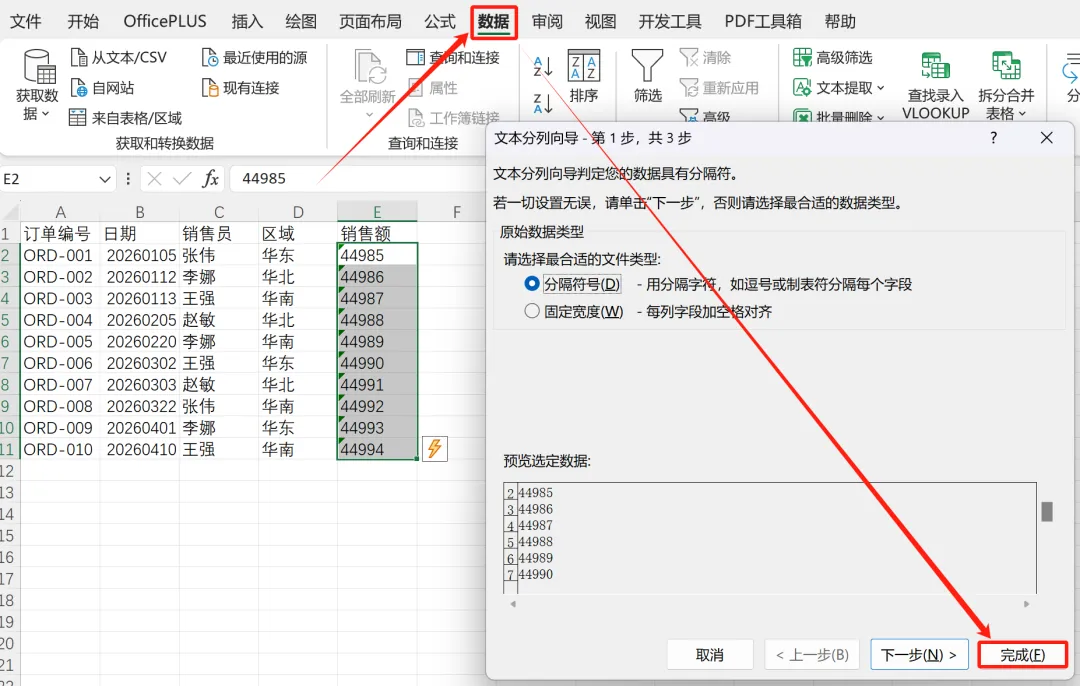The image size is (1080, 686).
Task: Click 取消 cancel button in wizard
Action: [709, 654]
